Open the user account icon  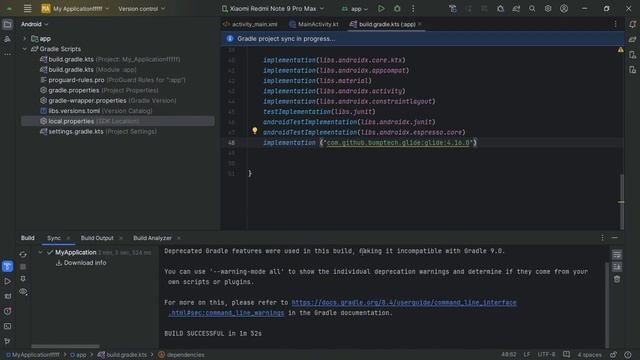564,9
